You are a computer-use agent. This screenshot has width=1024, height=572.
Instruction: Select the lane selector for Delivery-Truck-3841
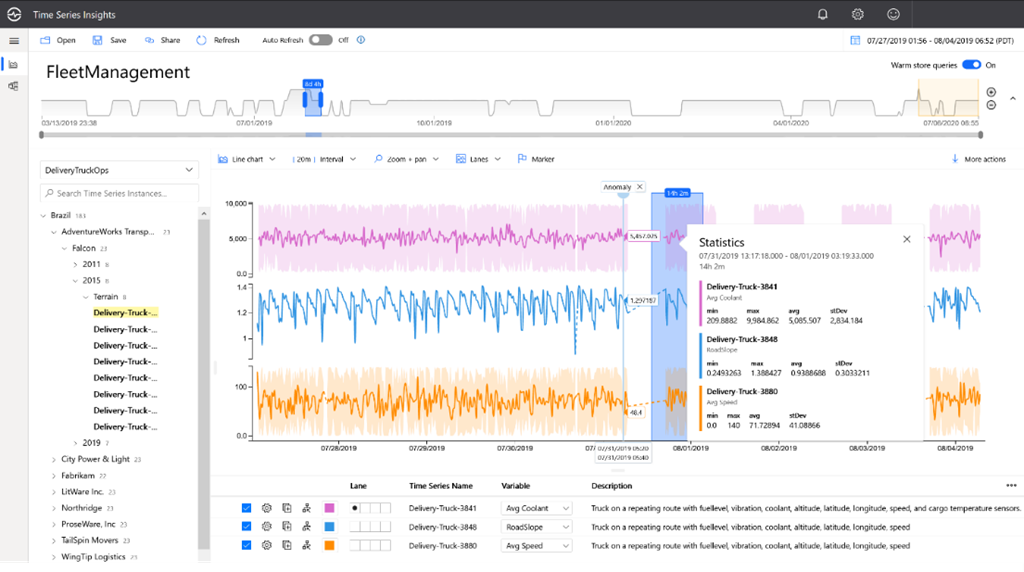[370, 508]
